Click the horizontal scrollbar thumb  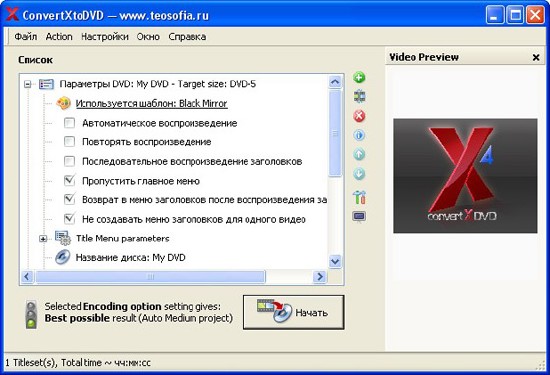tap(150, 276)
